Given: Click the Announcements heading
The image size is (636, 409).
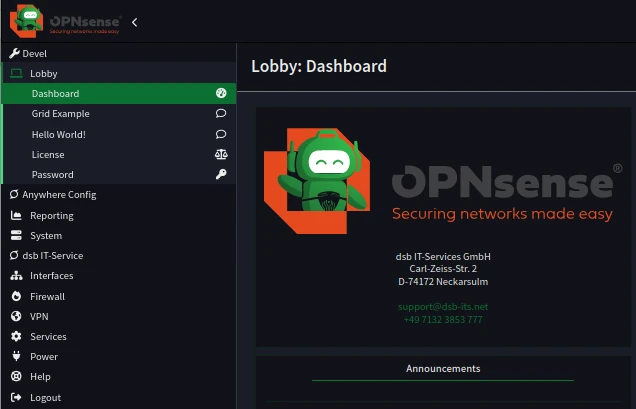Looking at the screenshot, I should pyautogui.click(x=443, y=368).
